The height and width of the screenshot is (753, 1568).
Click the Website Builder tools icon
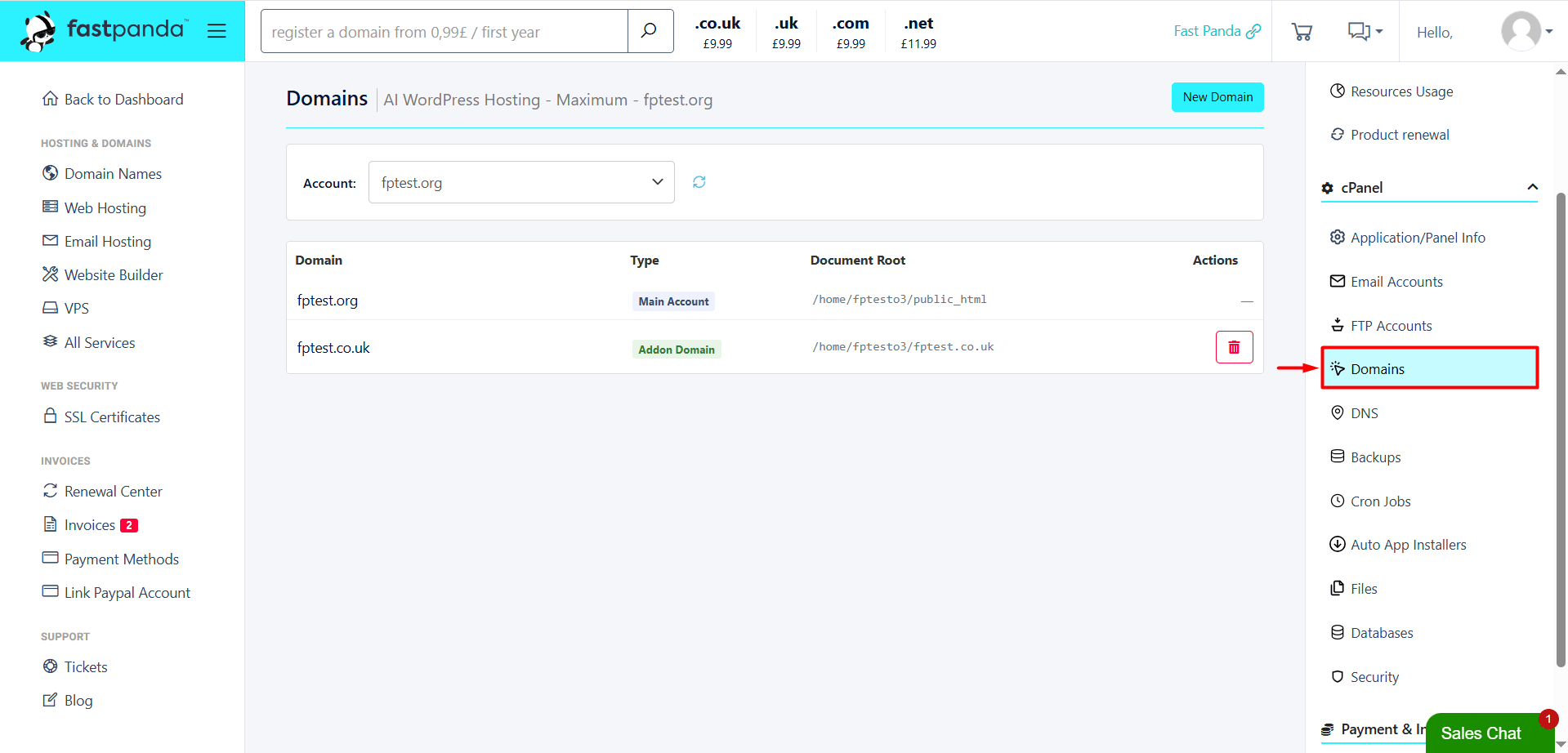tap(50, 274)
